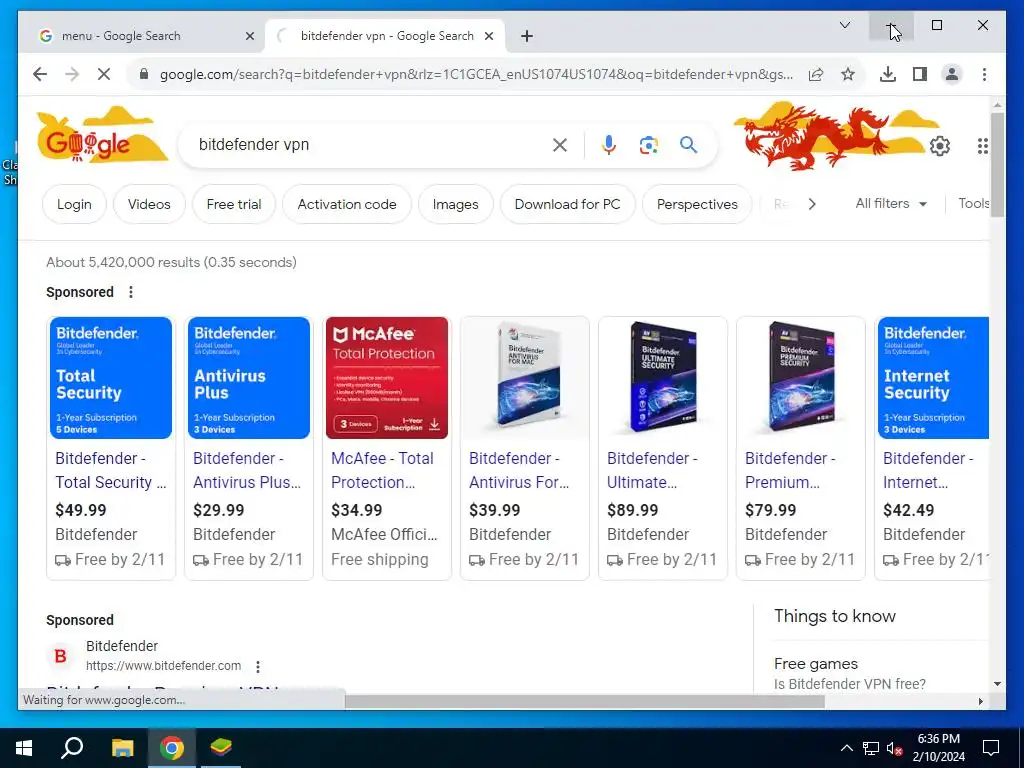This screenshot has width=1024, height=768.
Task: Start voice search with microphone icon
Action: 609,145
